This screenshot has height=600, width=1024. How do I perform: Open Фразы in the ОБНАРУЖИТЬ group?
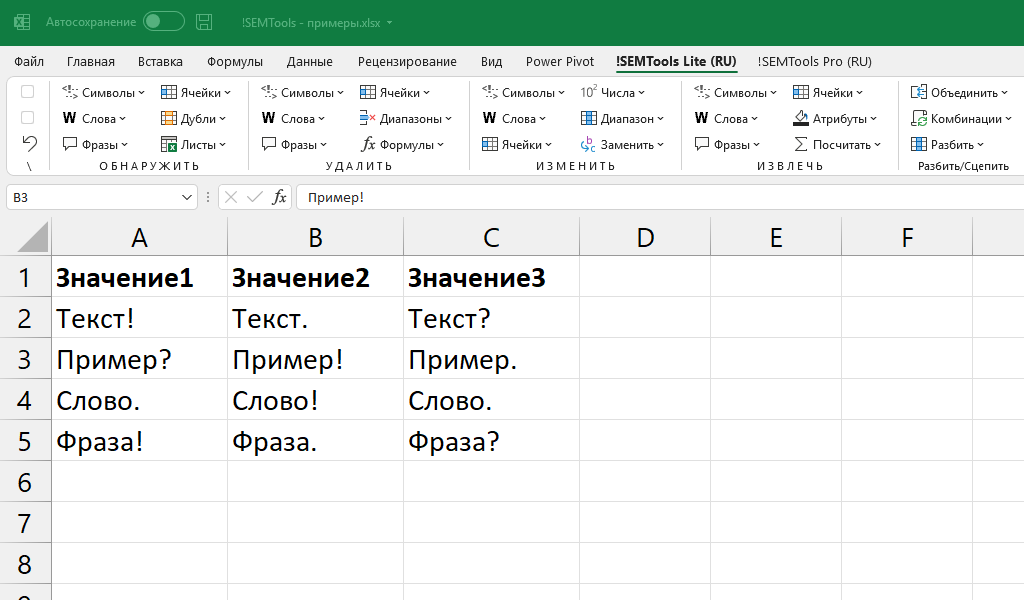[x=95, y=145]
